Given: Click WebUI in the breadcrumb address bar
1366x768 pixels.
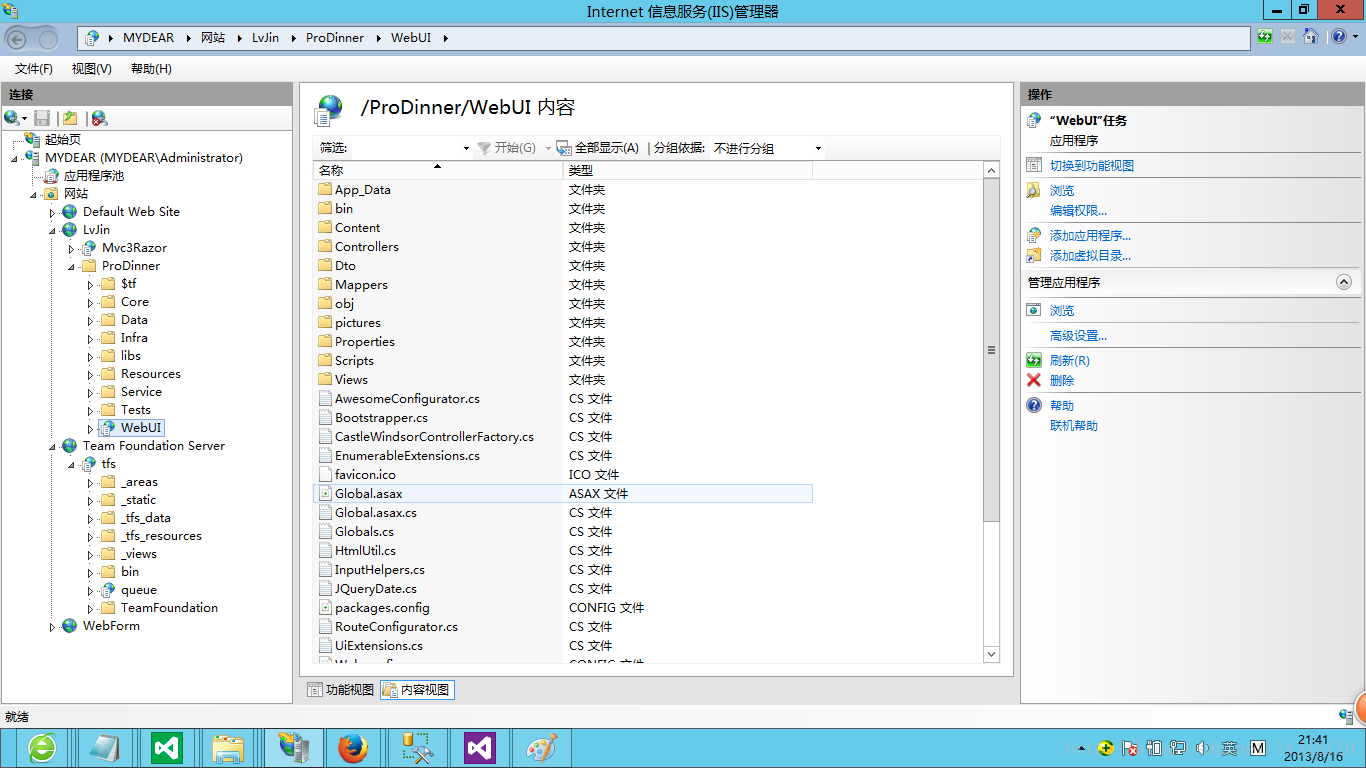Looking at the screenshot, I should pyautogui.click(x=411, y=38).
